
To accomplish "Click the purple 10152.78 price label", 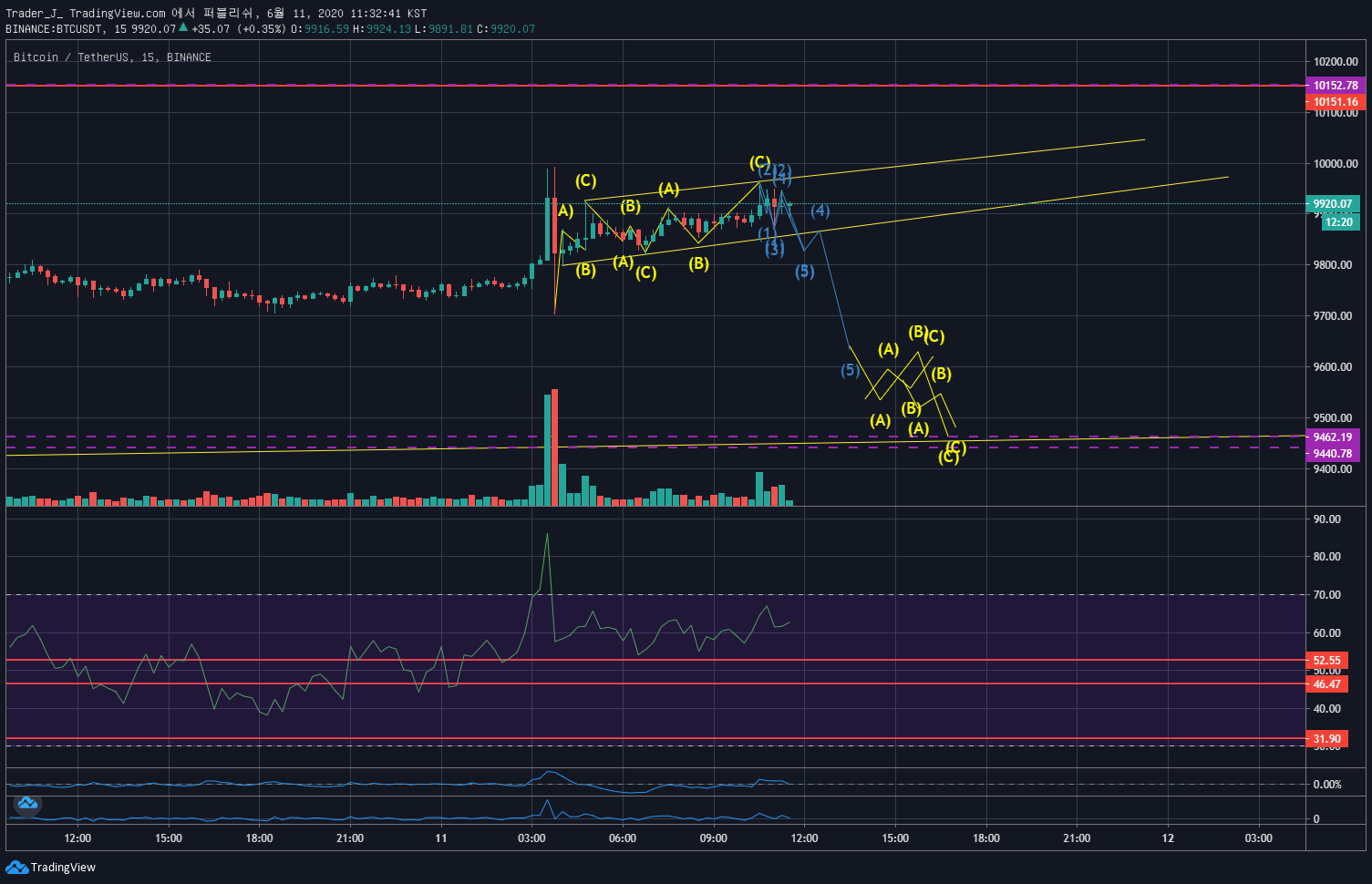I will (x=1336, y=86).
